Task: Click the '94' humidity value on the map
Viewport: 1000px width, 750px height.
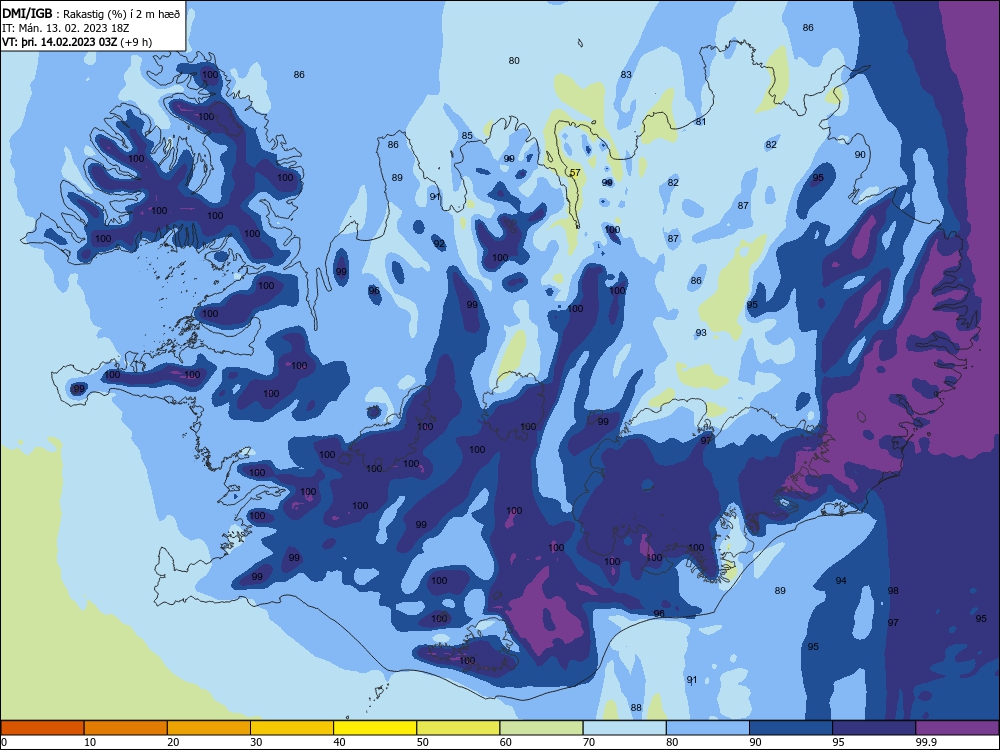Action: pos(841,580)
